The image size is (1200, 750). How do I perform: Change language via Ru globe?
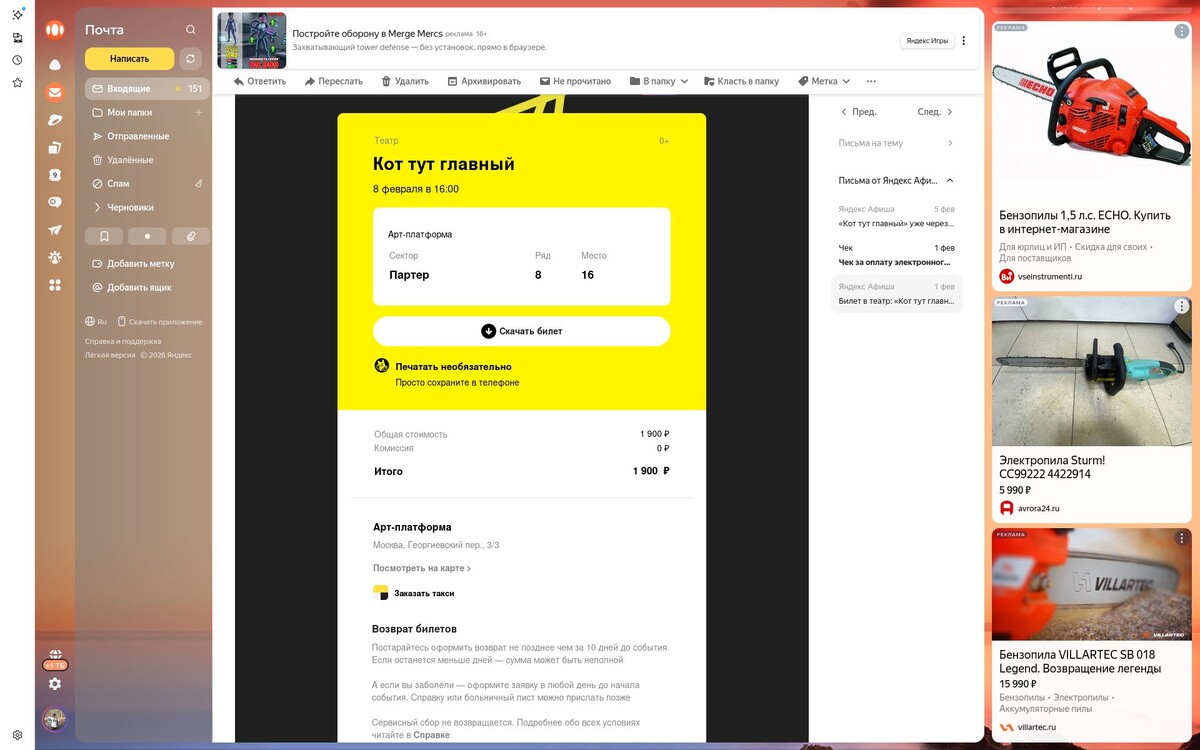96,322
